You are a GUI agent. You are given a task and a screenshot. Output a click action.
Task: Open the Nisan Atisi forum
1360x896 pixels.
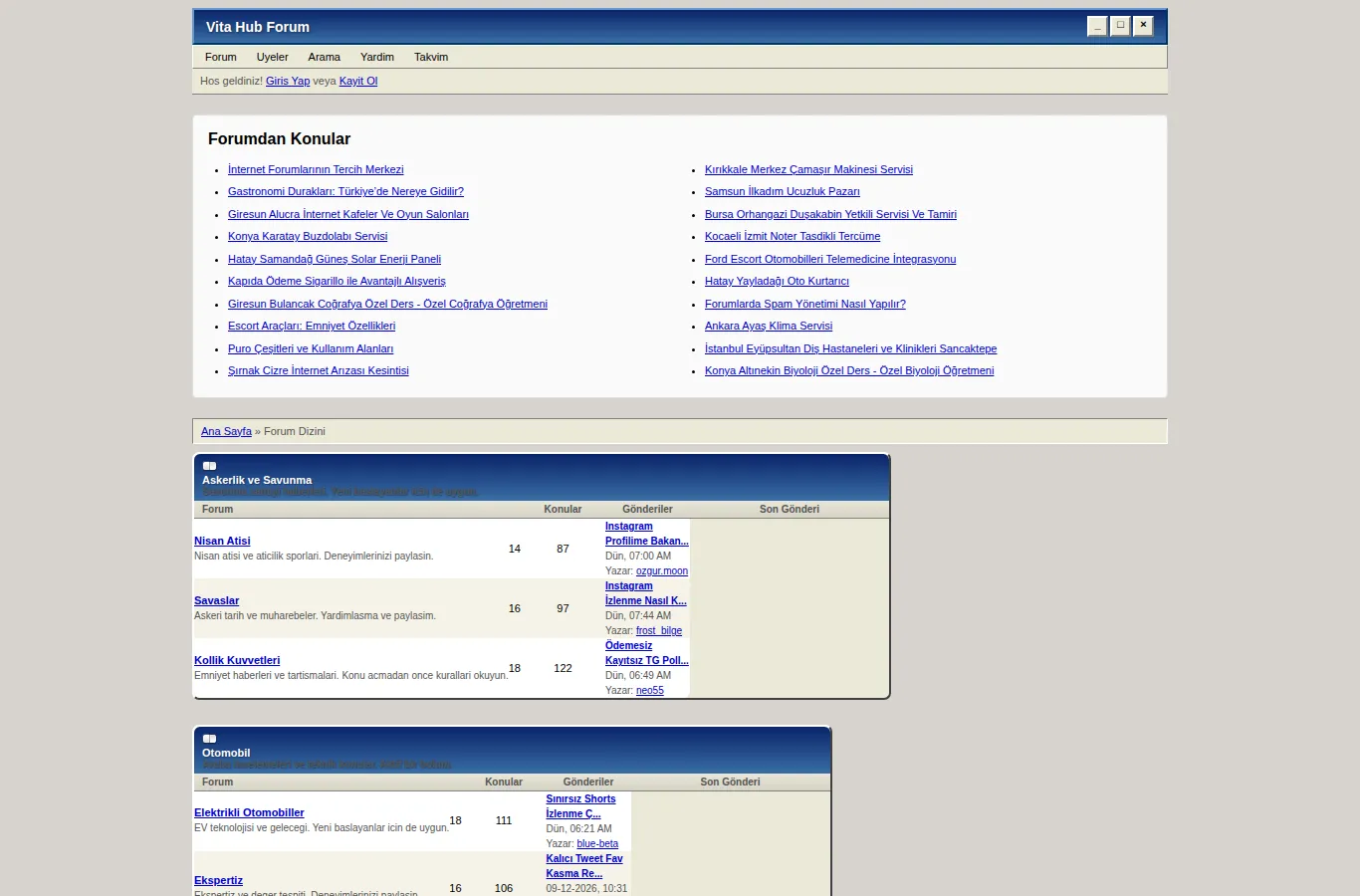point(222,541)
